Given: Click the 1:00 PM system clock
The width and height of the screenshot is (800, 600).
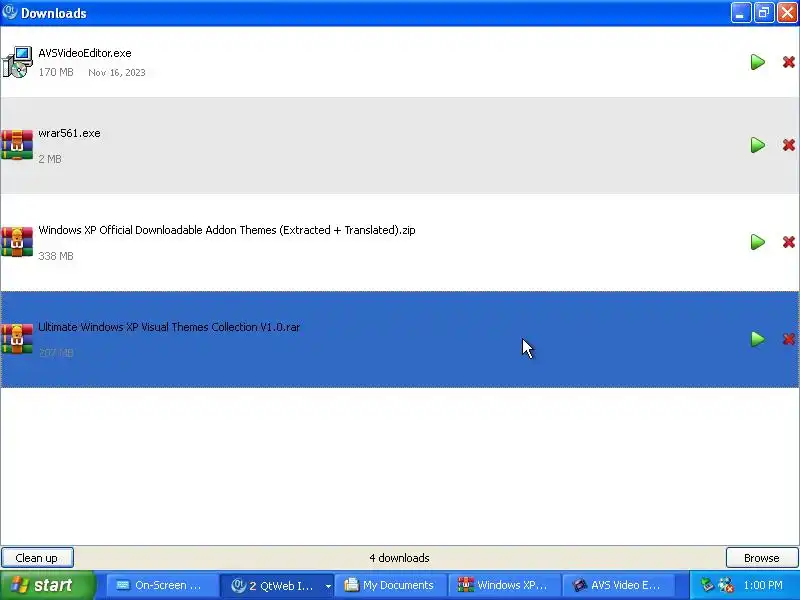Looking at the screenshot, I should 763,585.
